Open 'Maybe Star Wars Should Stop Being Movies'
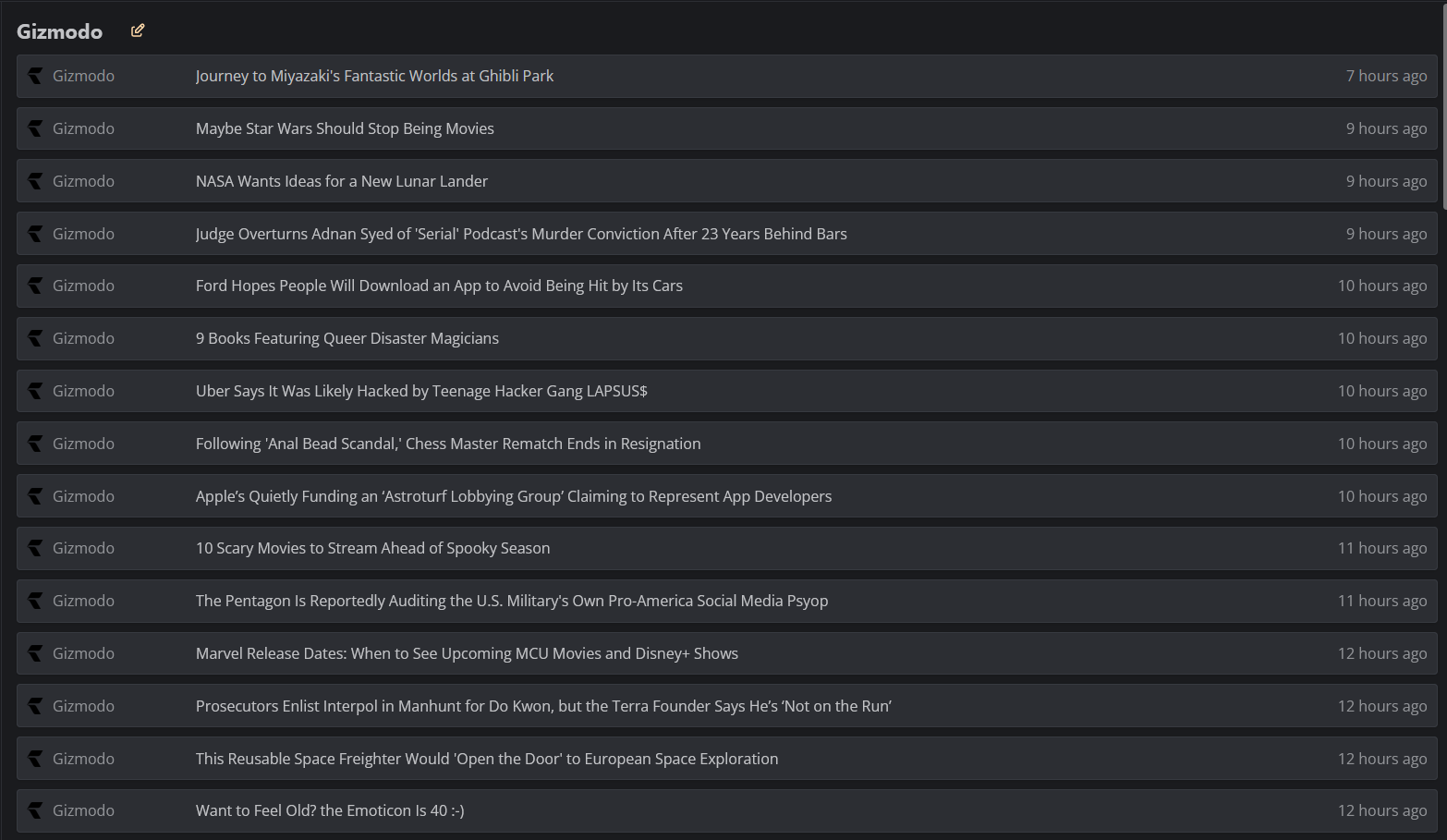 (345, 128)
